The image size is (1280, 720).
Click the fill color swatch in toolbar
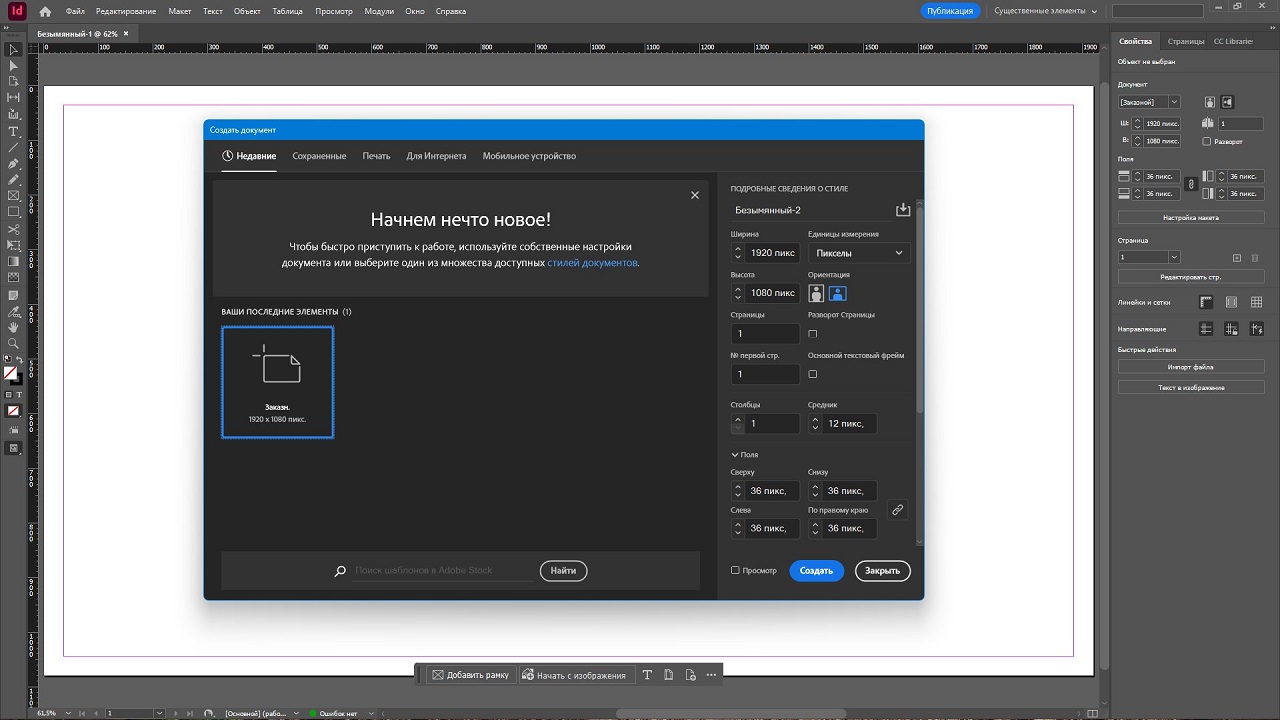click(x=10, y=373)
